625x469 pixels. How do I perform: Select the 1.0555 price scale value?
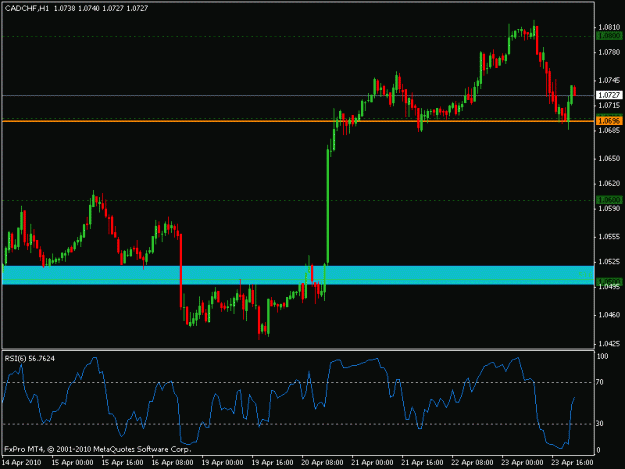coord(609,236)
